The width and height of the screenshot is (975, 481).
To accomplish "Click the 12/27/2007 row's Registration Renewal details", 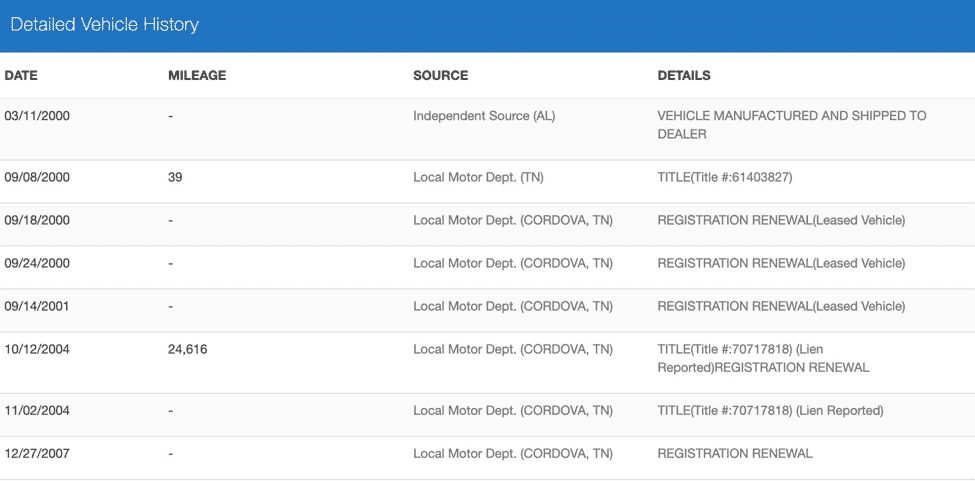I will point(734,453).
